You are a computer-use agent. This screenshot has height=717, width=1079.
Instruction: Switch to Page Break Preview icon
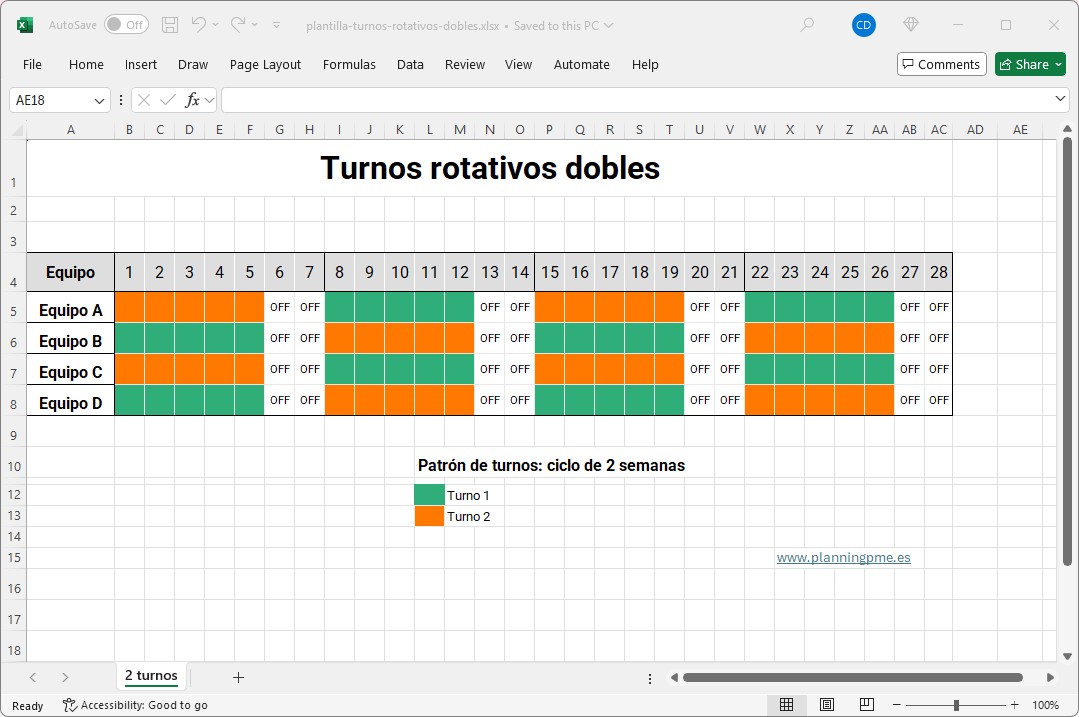pyautogui.click(x=867, y=705)
